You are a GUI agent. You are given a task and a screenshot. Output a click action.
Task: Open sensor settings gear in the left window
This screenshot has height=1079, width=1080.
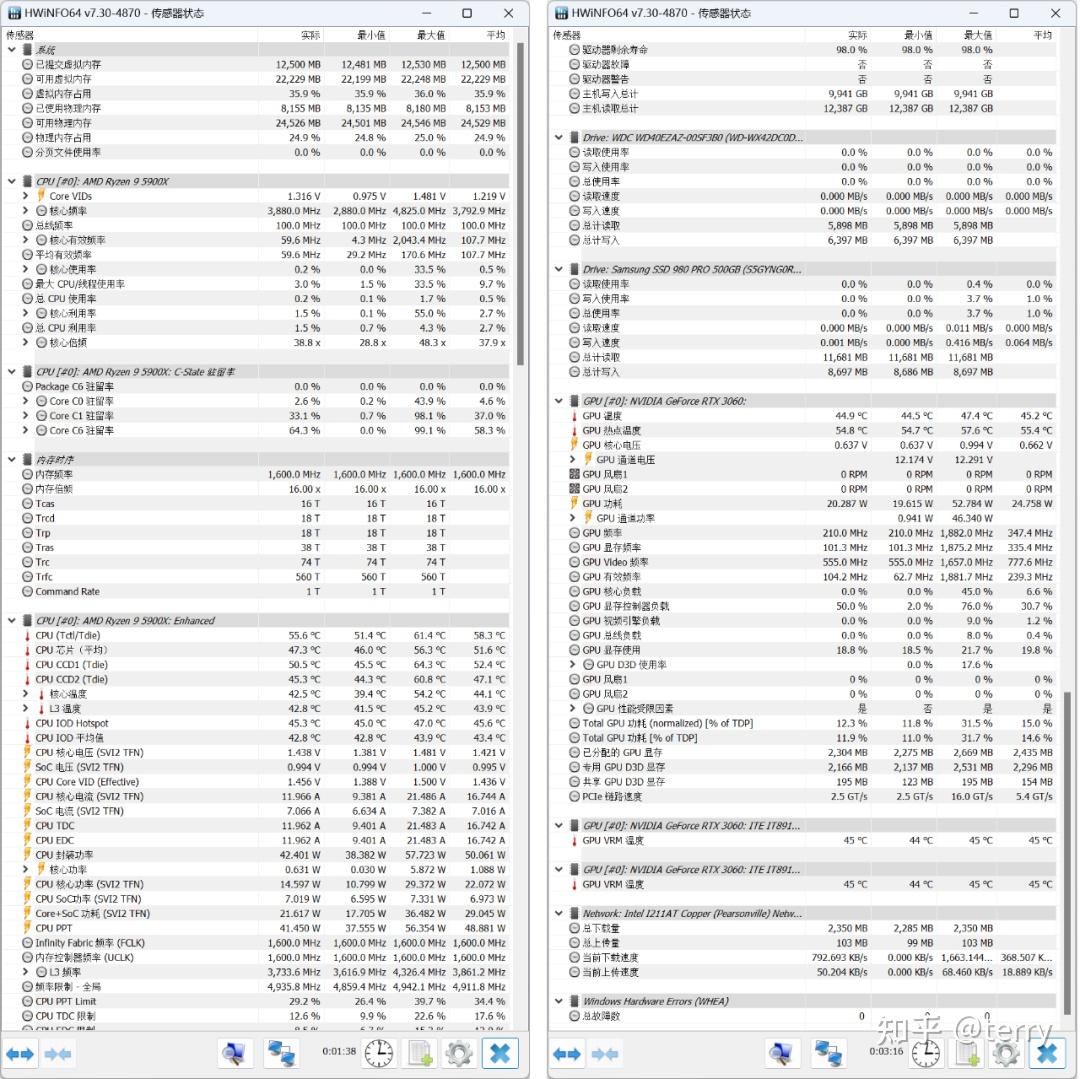click(459, 1053)
